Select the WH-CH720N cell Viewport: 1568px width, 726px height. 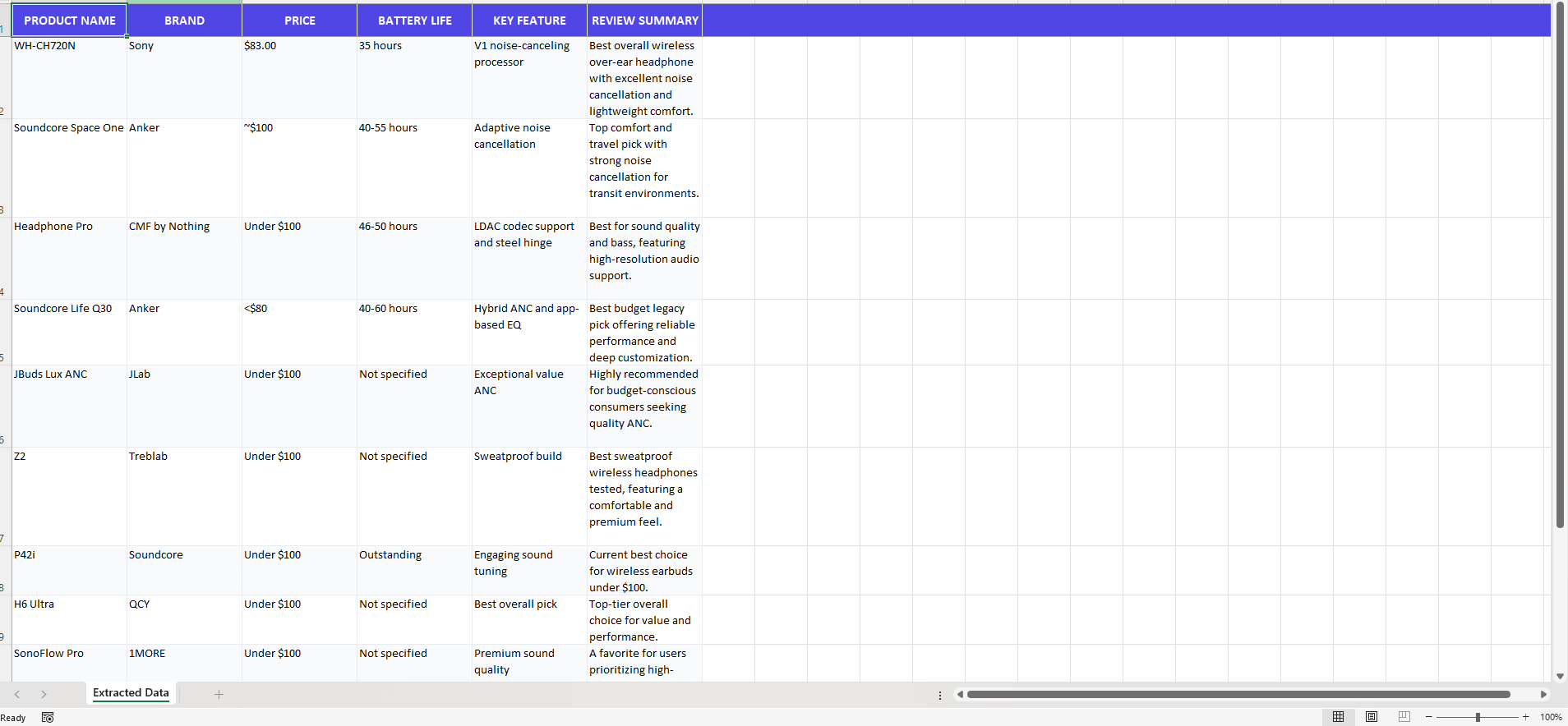point(70,78)
